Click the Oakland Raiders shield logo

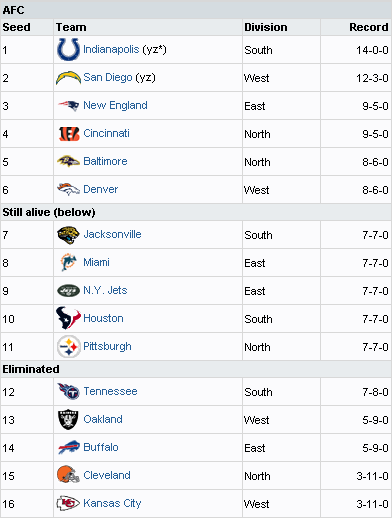click(68, 419)
